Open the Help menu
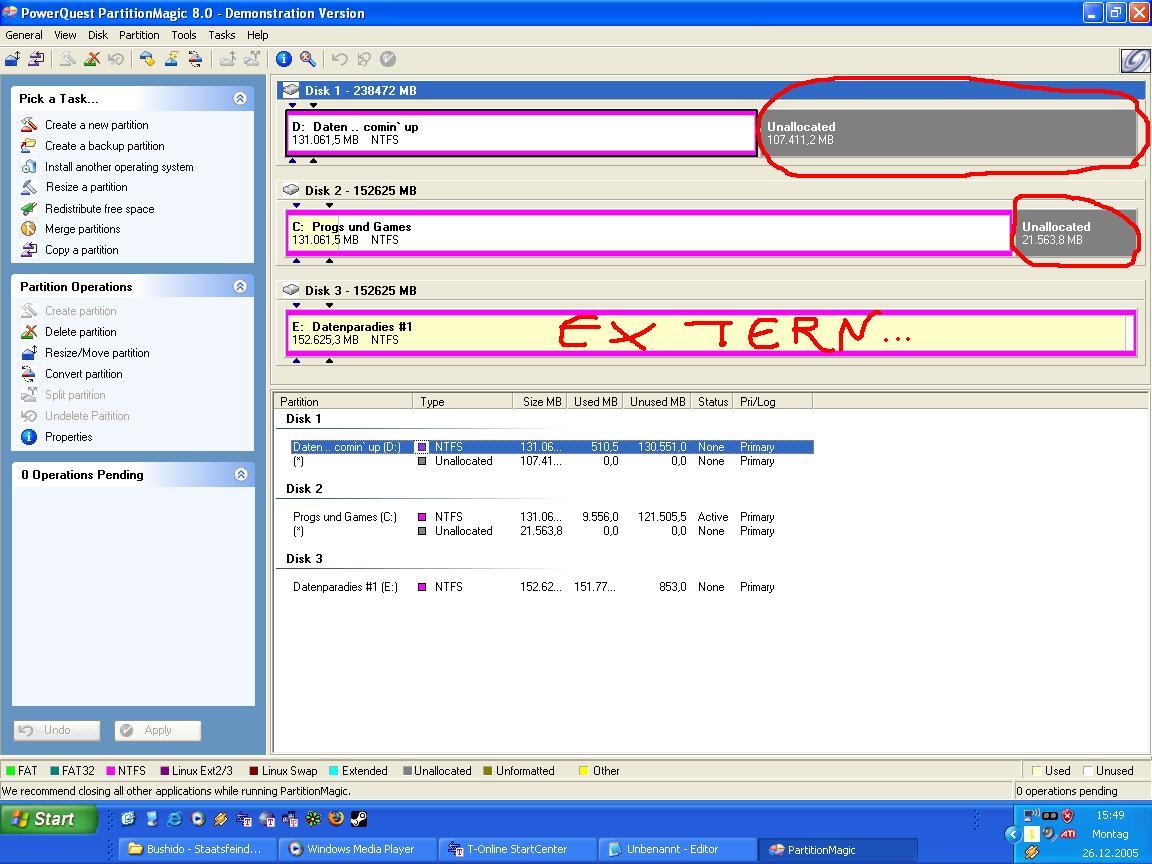This screenshot has width=1152, height=864. click(x=257, y=35)
